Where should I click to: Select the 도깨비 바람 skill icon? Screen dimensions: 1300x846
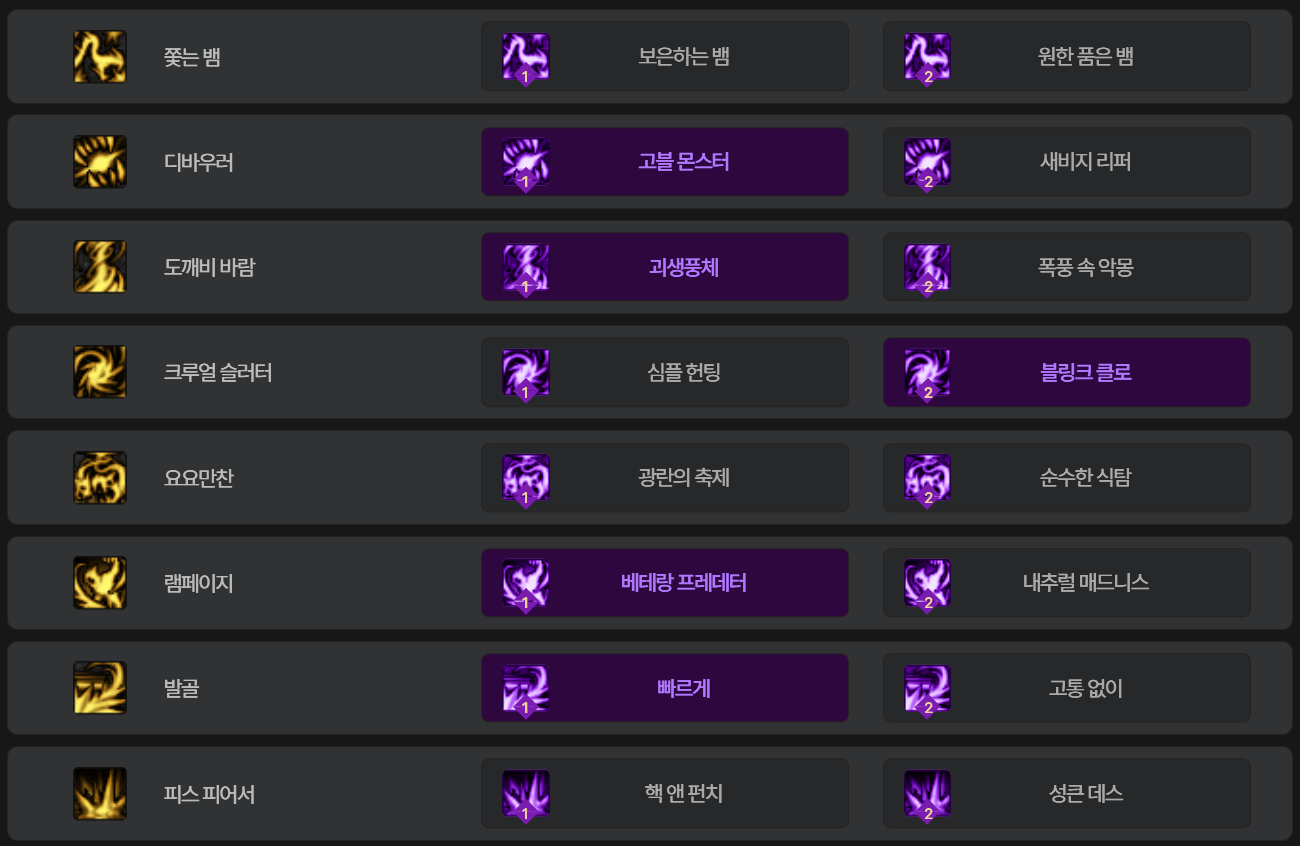[x=100, y=267]
